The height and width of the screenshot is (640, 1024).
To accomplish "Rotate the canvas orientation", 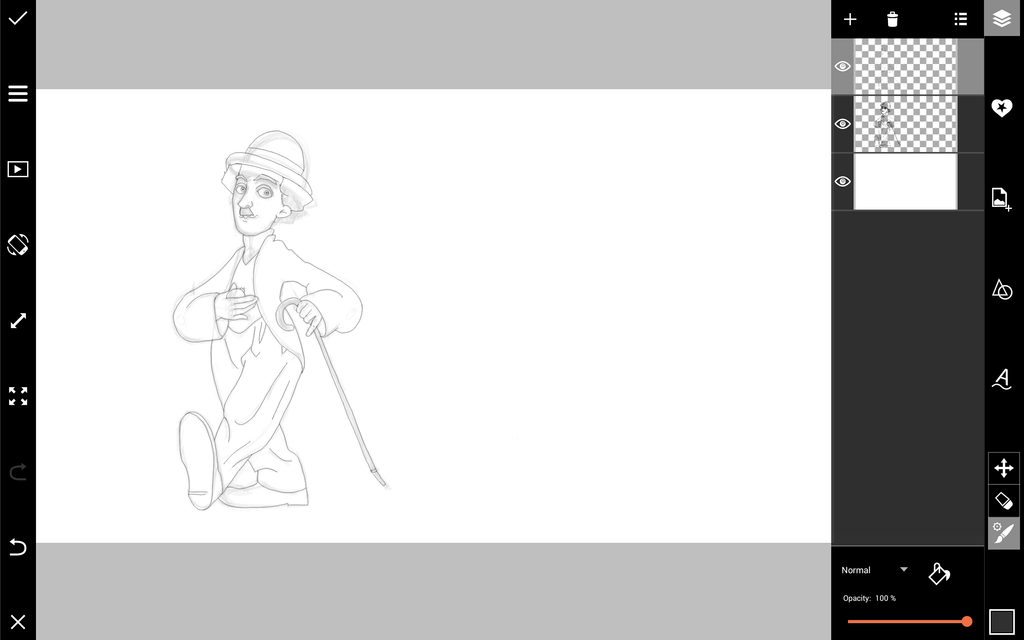I will coord(18,245).
